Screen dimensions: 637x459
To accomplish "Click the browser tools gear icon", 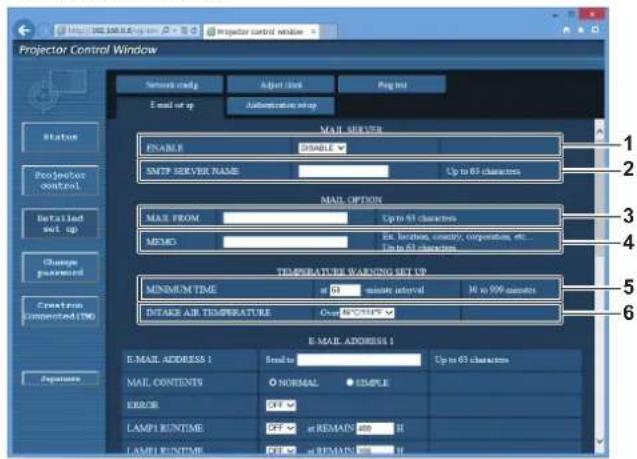I will tap(595, 30).
